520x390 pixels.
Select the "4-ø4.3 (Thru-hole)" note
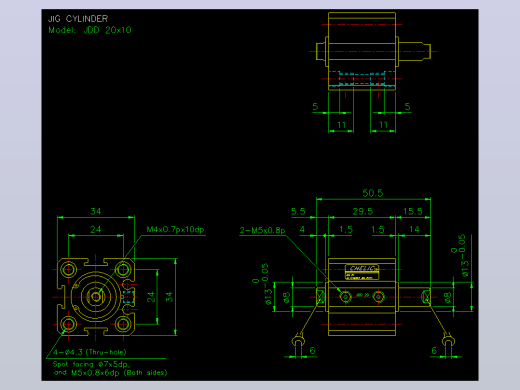(x=90, y=352)
